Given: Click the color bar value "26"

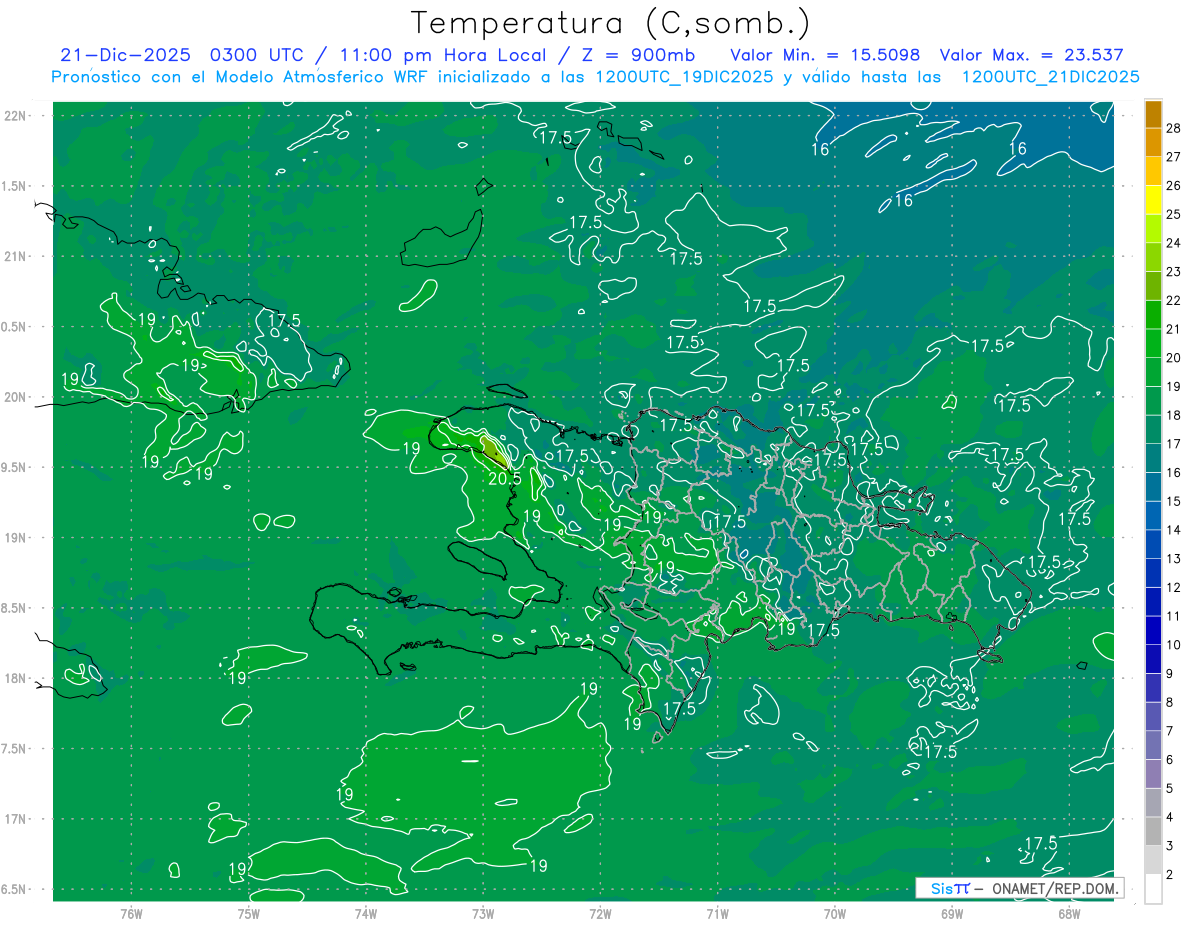Looking at the screenshot, I should (1174, 186).
